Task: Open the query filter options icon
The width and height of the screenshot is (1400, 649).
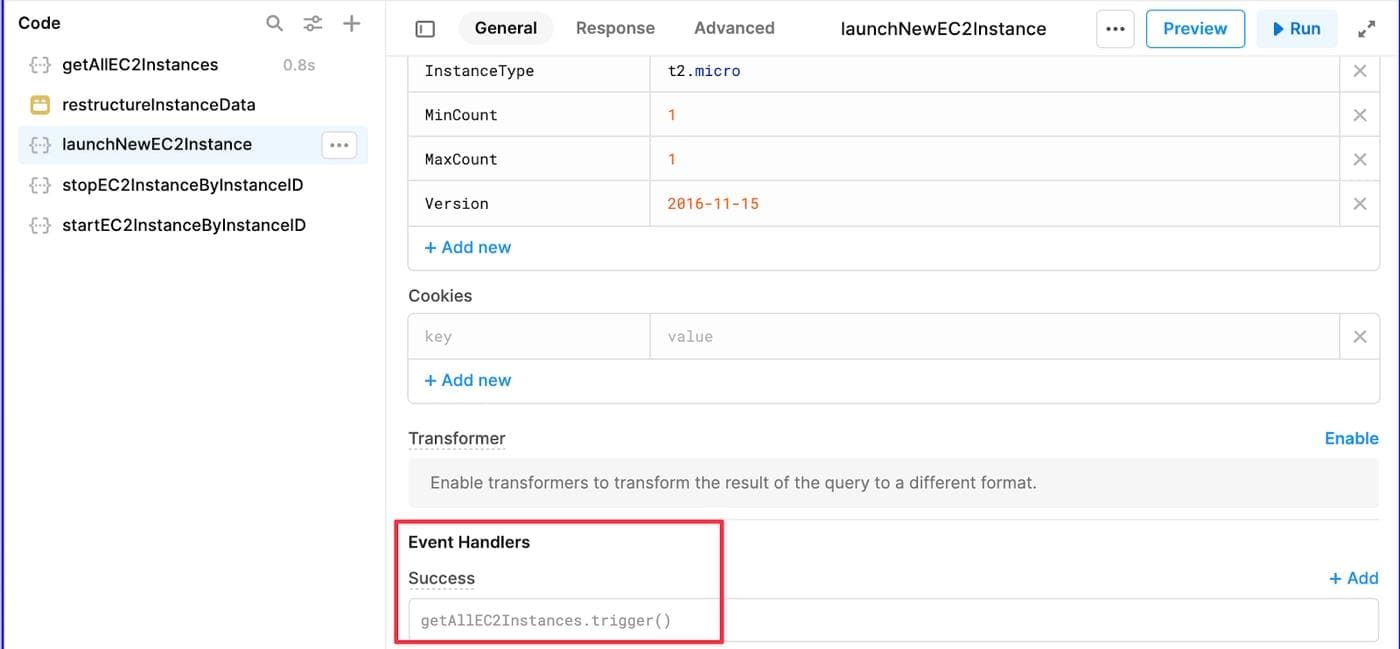Action: tap(313, 22)
